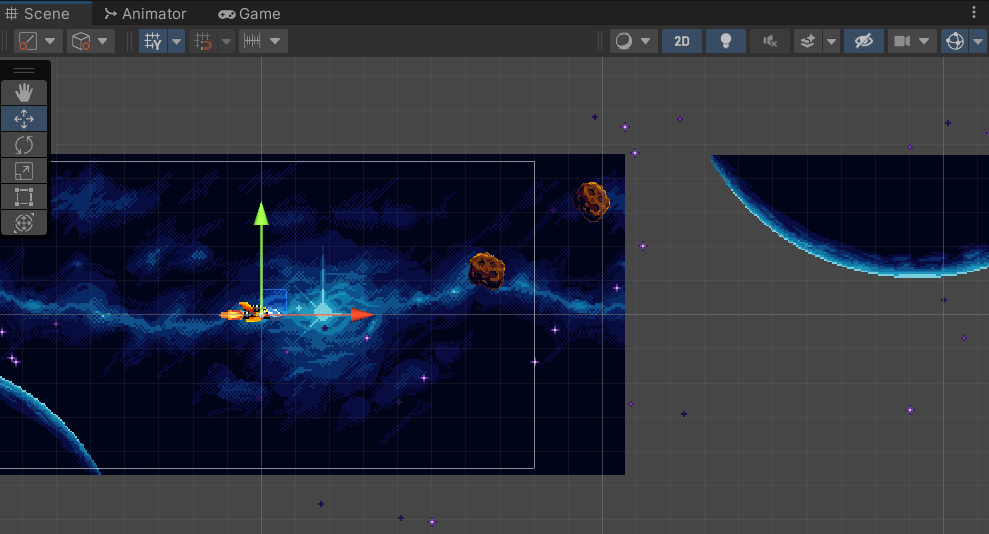Select the upper asteroid object

tap(592, 201)
